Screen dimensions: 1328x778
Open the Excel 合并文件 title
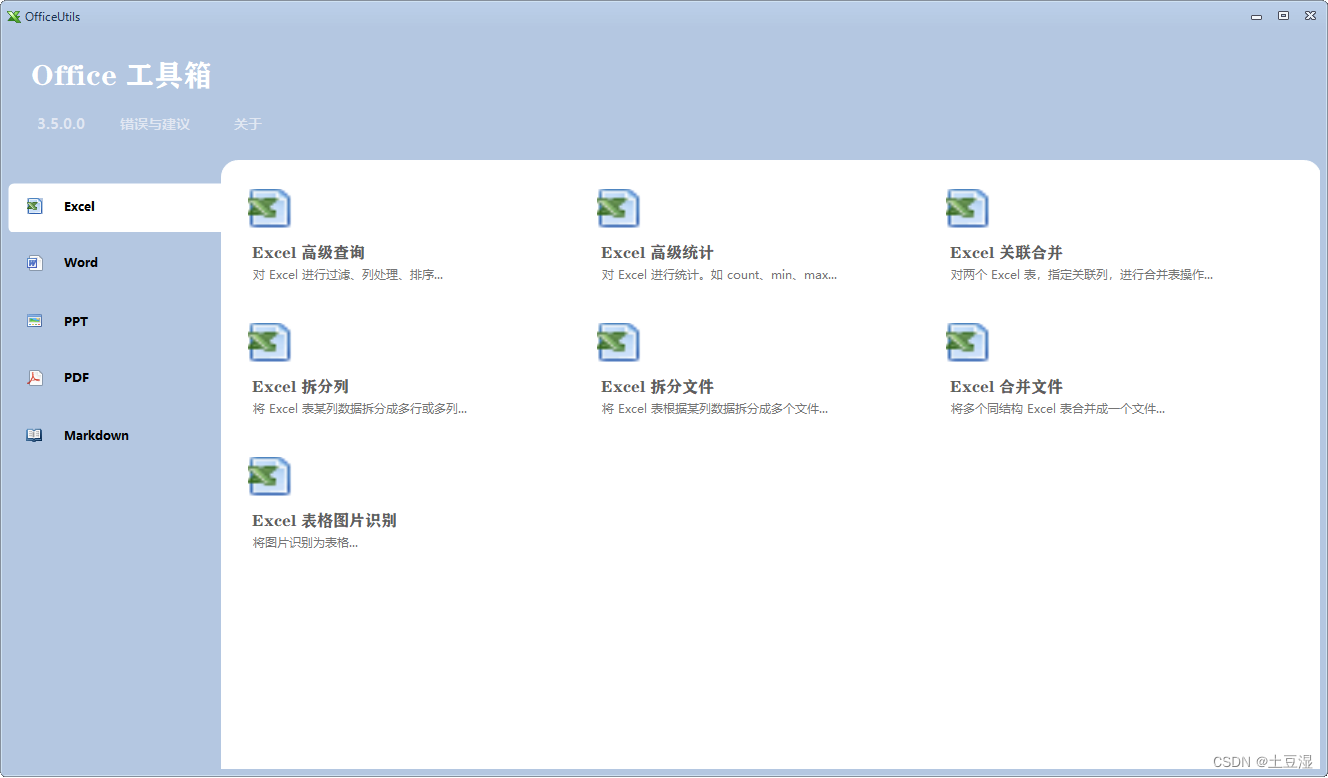click(x=1006, y=387)
